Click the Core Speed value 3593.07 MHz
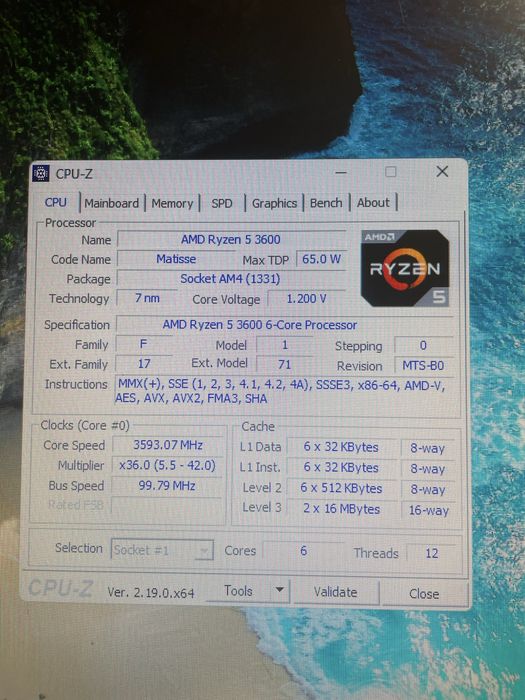Screen dimensions: 525x700 coord(168,445)
